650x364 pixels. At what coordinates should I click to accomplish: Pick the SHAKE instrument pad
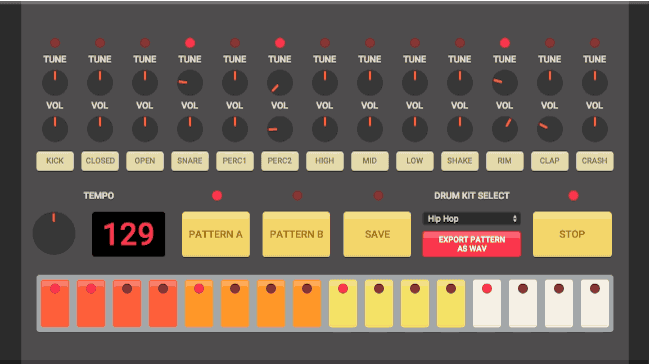tap(460, 161)
